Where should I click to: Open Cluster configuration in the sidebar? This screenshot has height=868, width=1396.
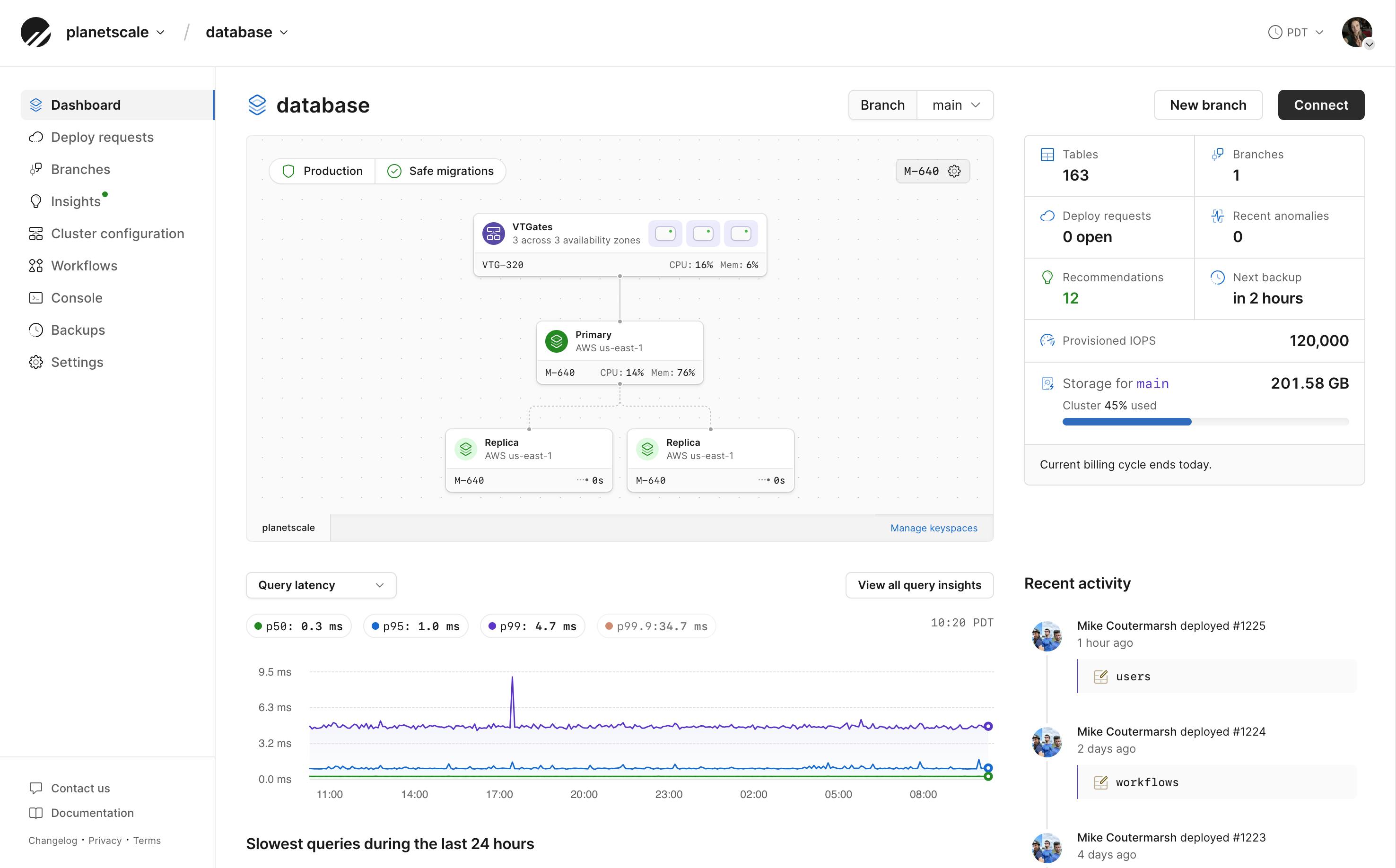coord(117,234)
